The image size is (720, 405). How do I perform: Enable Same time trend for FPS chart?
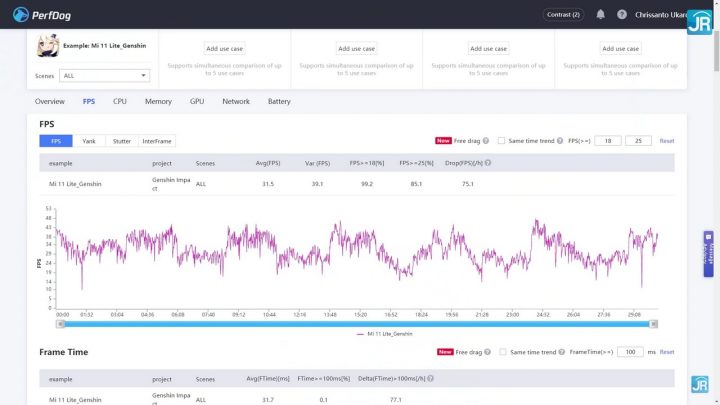tap(501, 141)
